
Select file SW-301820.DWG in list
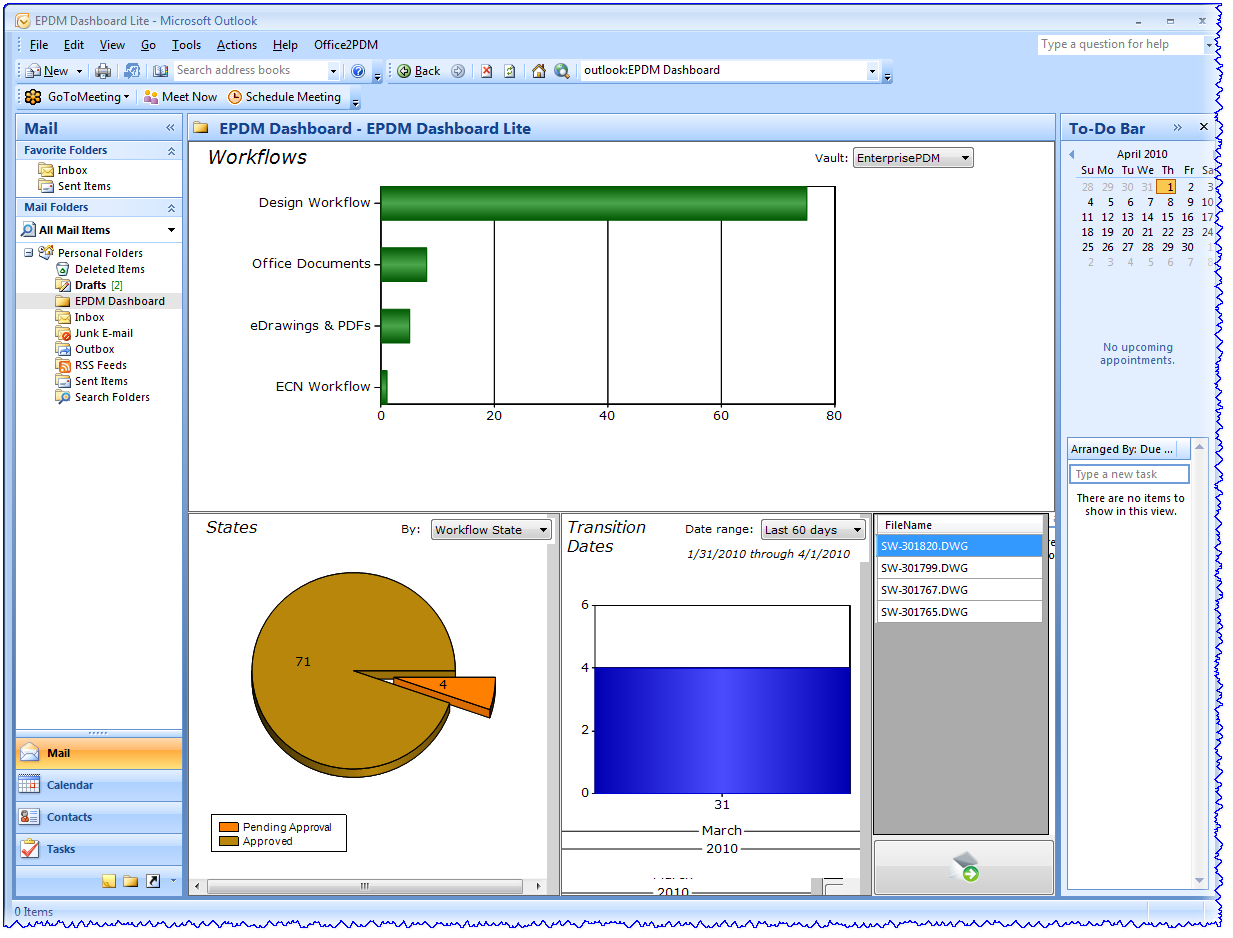(959, 546)
